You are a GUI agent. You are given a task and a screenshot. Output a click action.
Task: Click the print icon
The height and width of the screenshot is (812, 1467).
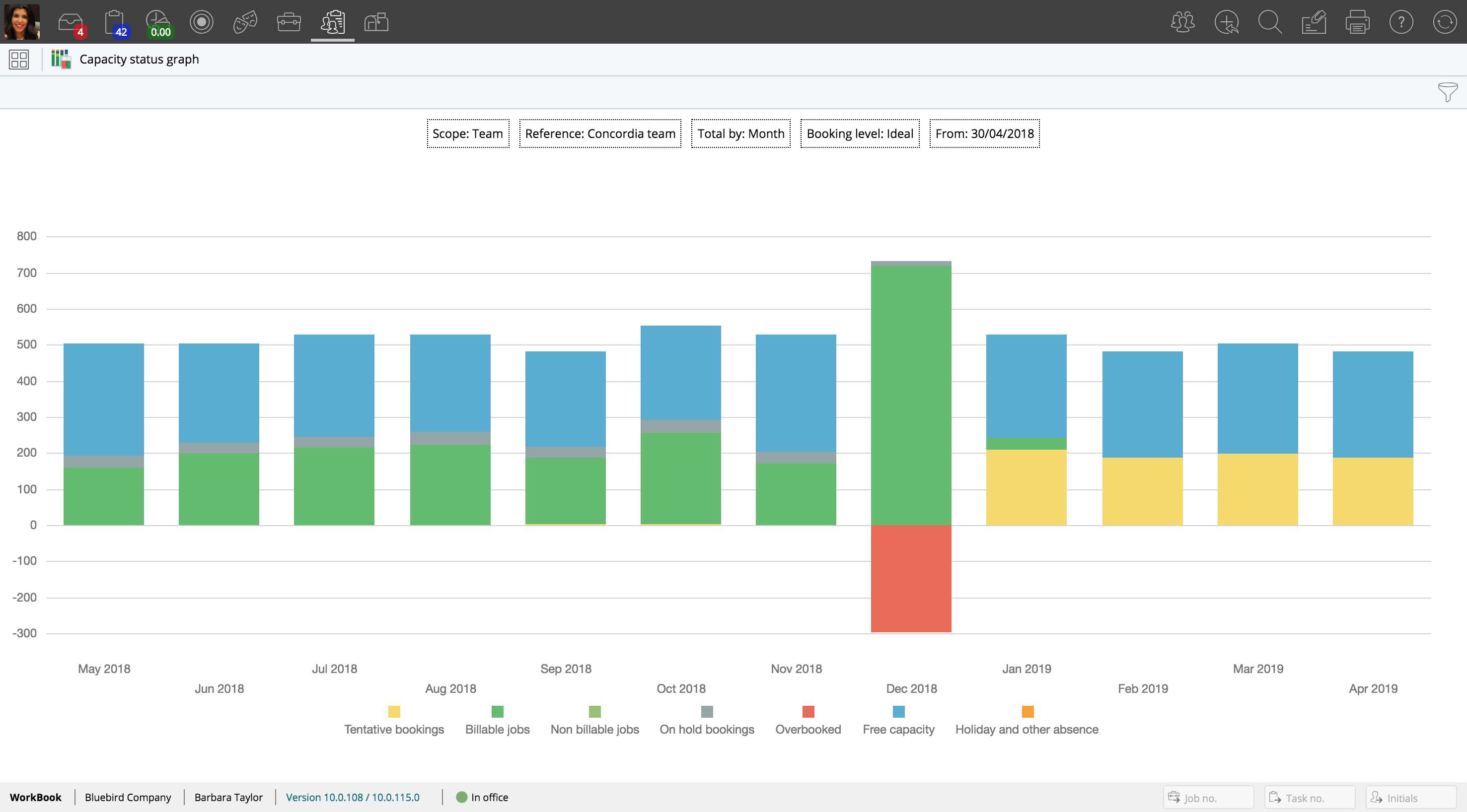coord(1357,23)
